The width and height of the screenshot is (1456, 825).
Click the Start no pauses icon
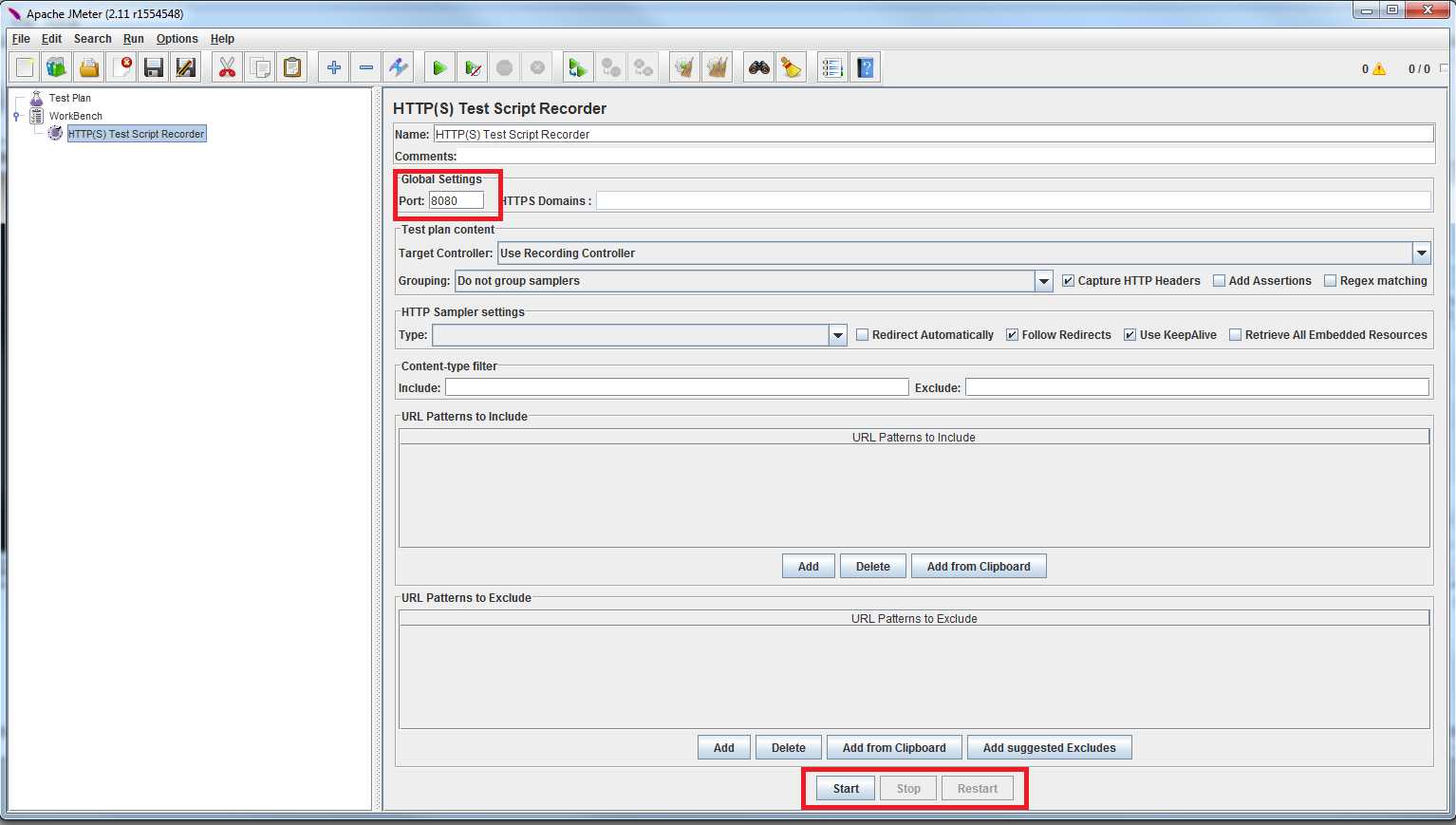[x=472, y=67]
